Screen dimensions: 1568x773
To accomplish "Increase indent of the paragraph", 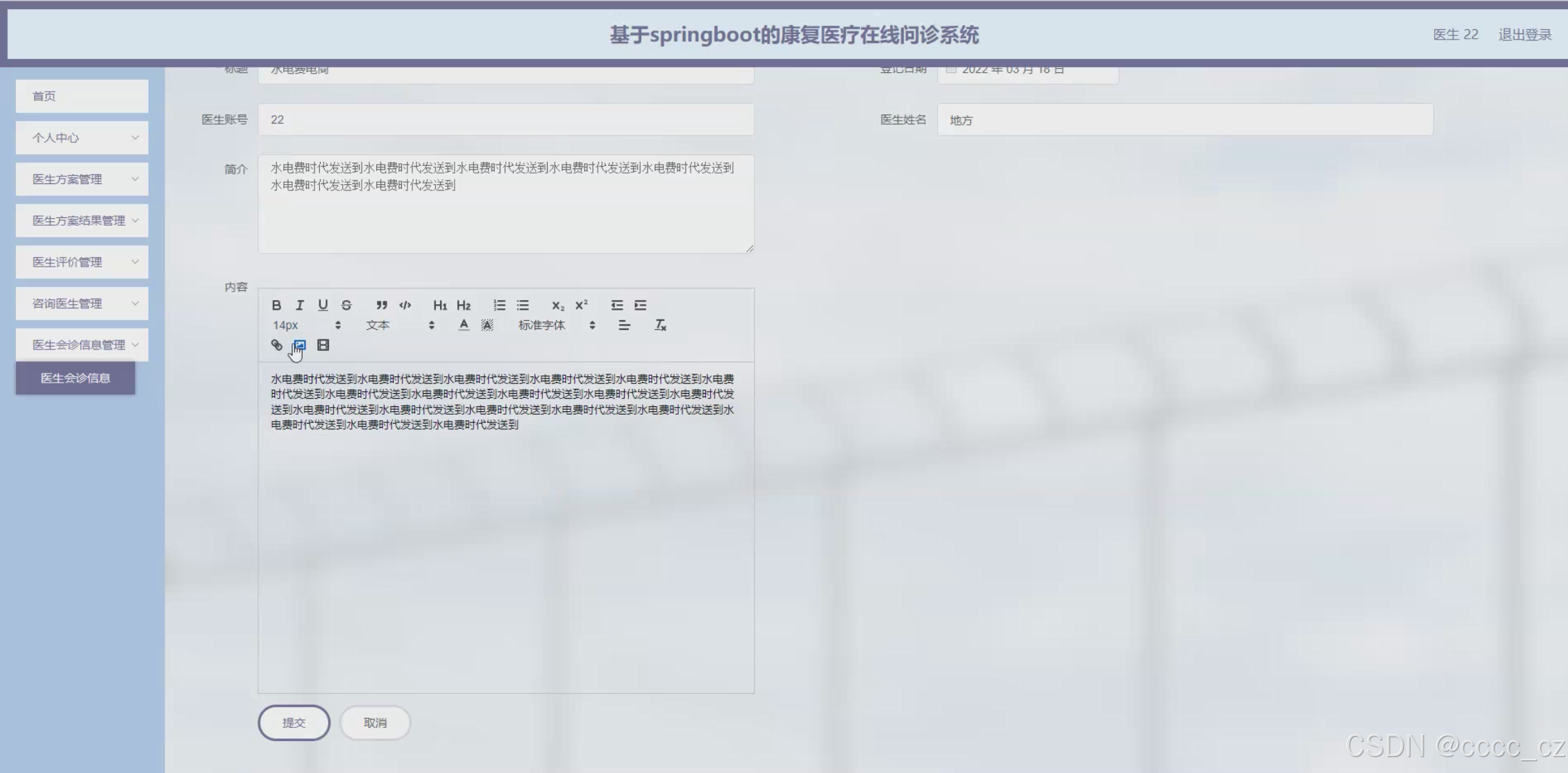I will [x=640, y=305].
